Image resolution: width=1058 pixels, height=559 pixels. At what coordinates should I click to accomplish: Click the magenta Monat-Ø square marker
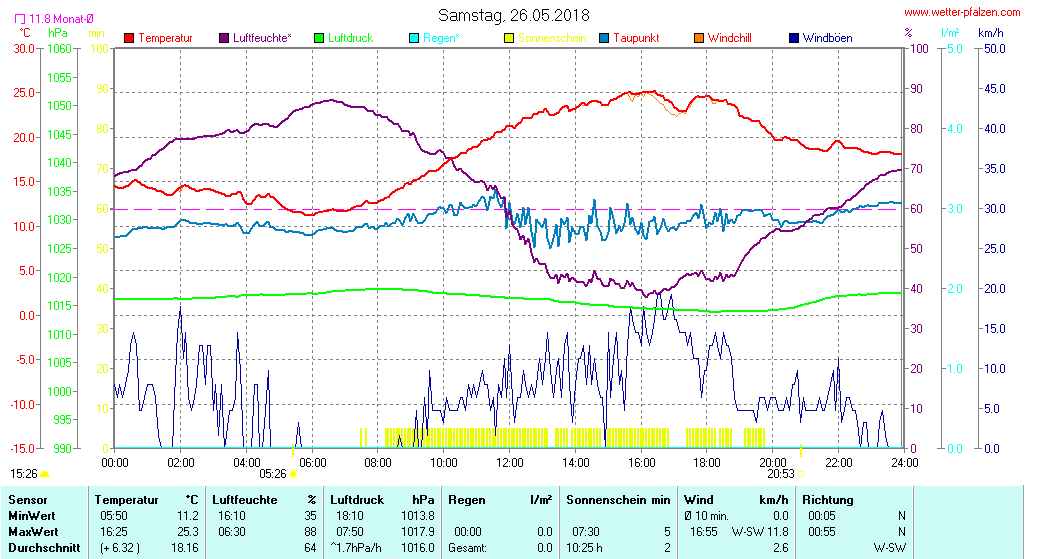coord(20,19)
